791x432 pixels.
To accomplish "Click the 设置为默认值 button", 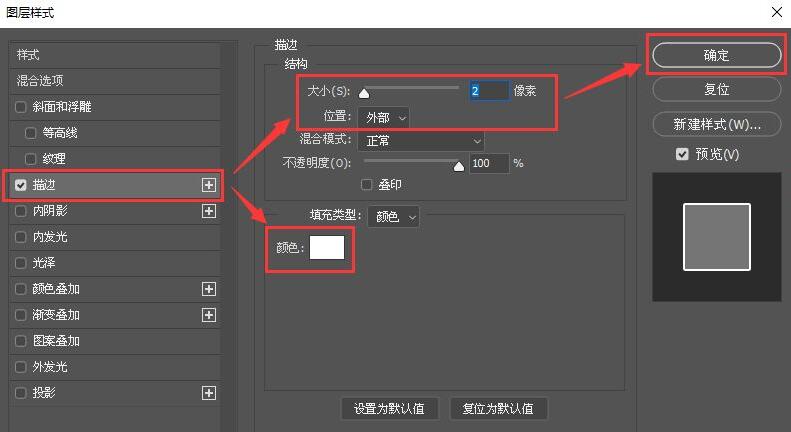I will (x=389, y=408).
